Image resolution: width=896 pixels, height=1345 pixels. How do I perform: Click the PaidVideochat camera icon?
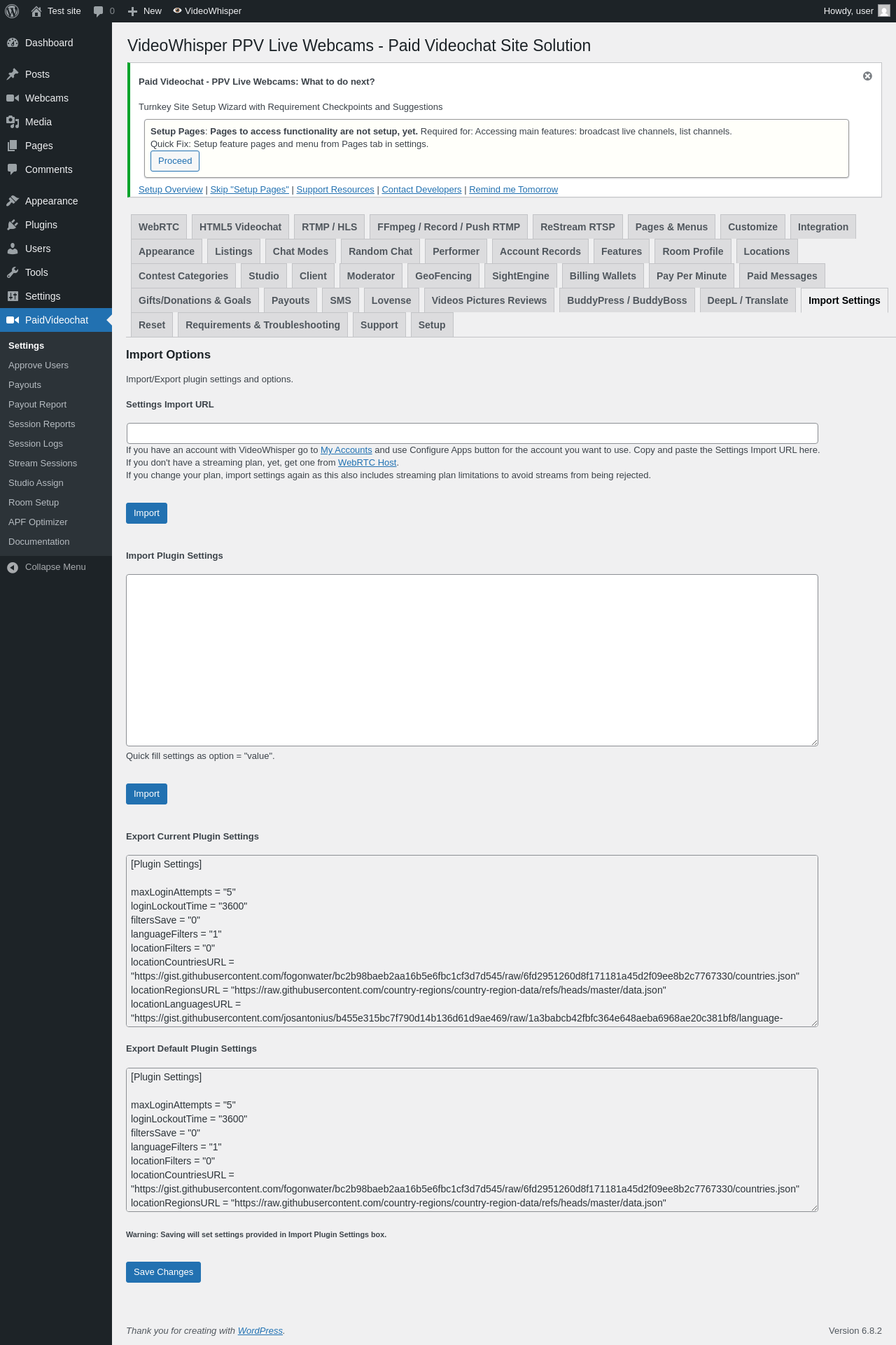click(x=13, y=320)
